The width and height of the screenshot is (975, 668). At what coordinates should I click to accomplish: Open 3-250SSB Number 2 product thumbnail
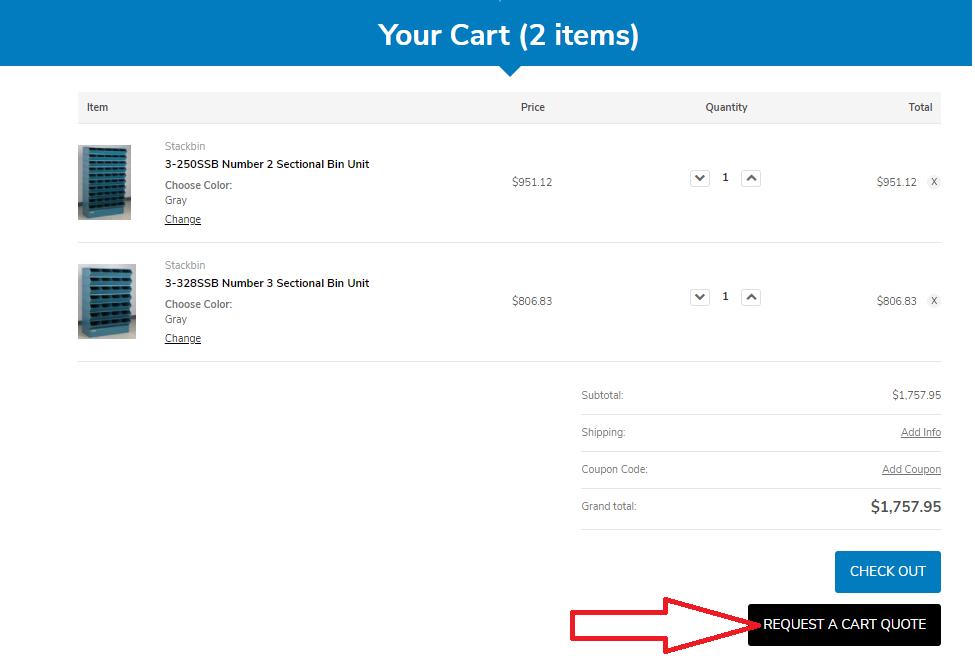[x=104, y=182]
